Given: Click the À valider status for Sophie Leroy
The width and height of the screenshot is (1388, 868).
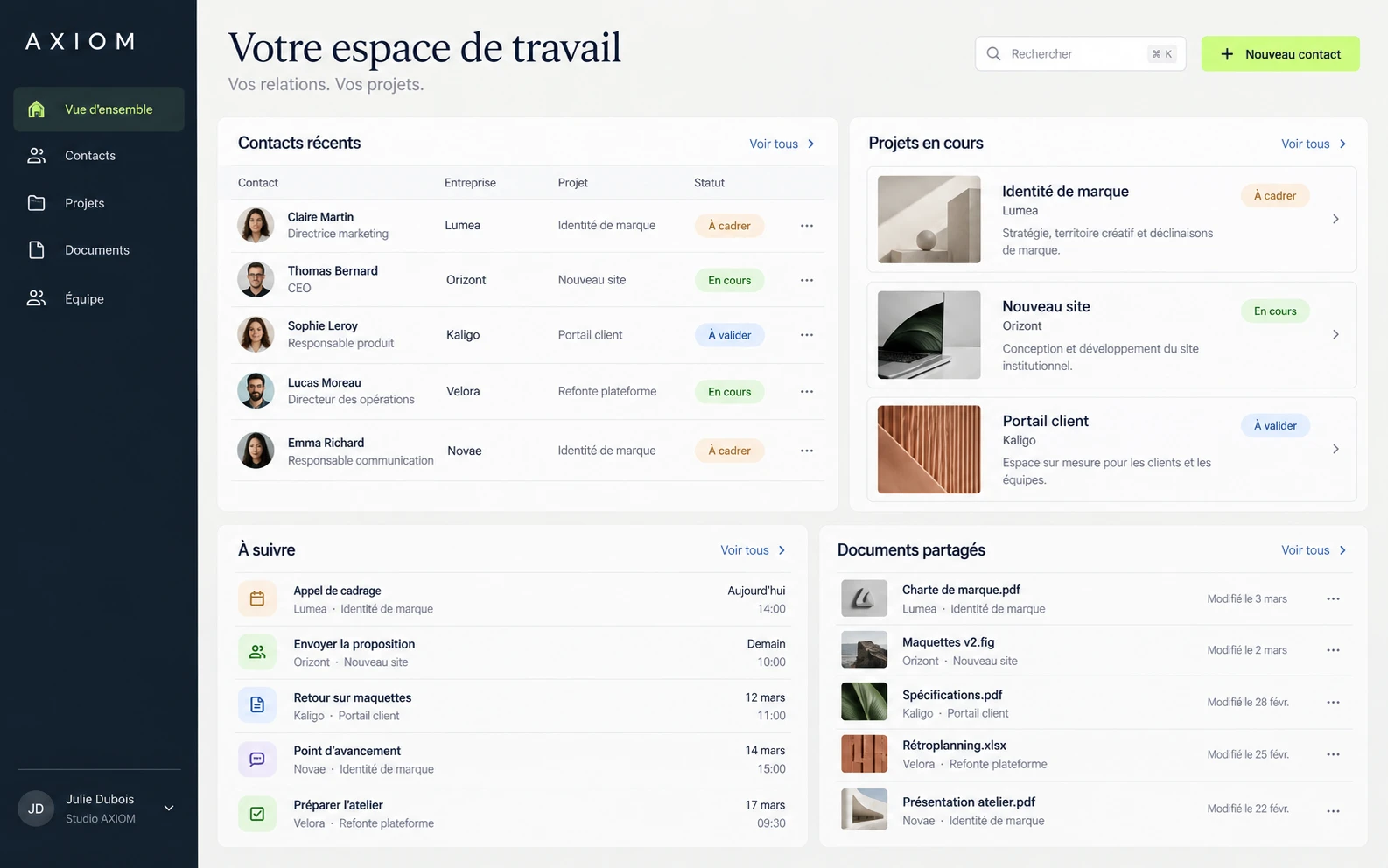Looking at the screenshot, I should (730, 335).
